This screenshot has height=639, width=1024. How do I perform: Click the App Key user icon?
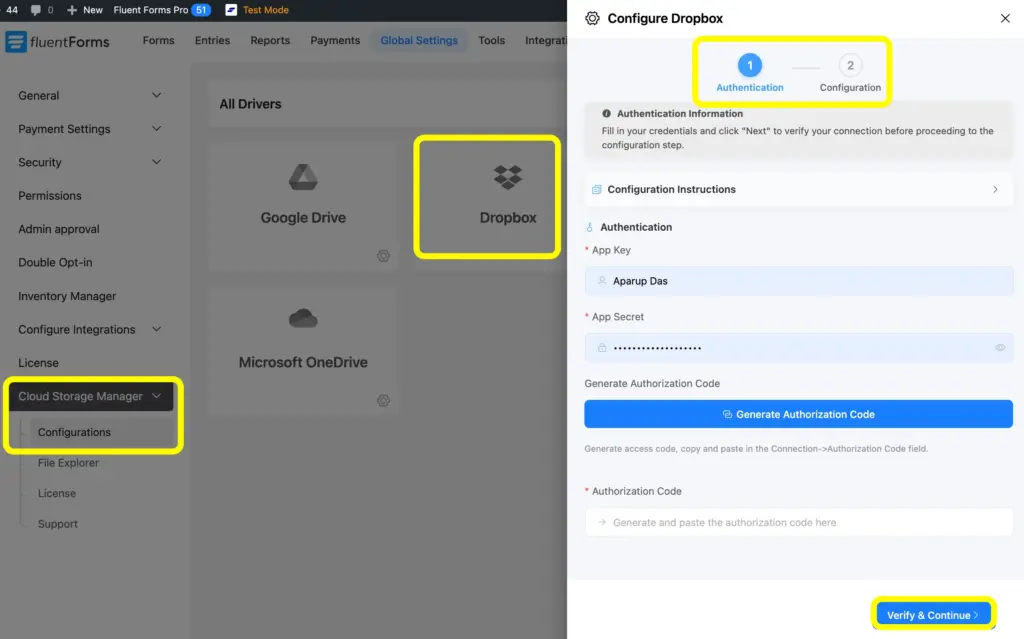coord(602,281)
